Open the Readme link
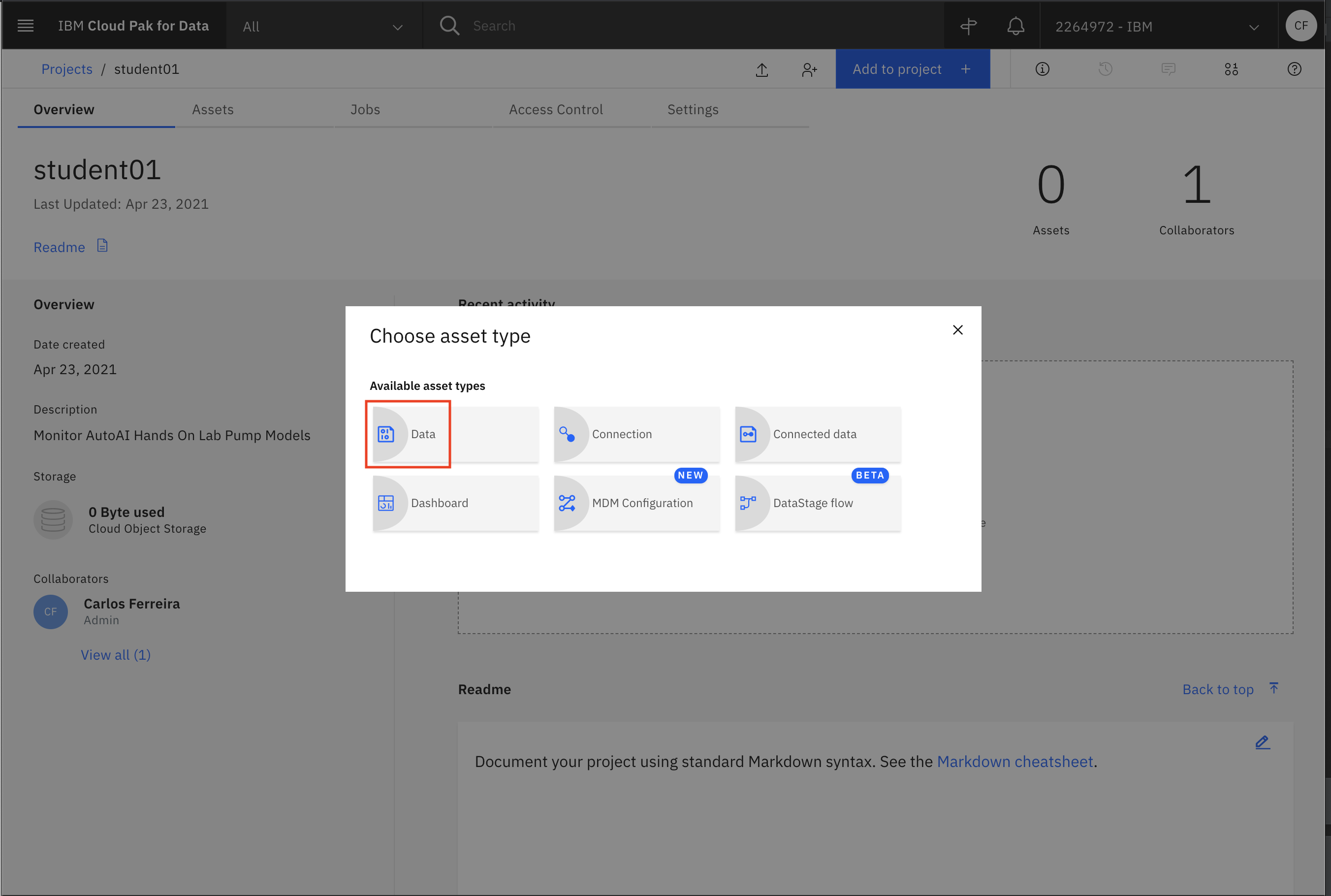 click(x=60, y=248)
